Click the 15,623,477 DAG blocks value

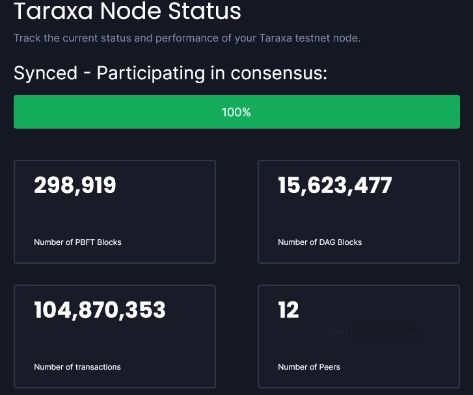[335, 185]
